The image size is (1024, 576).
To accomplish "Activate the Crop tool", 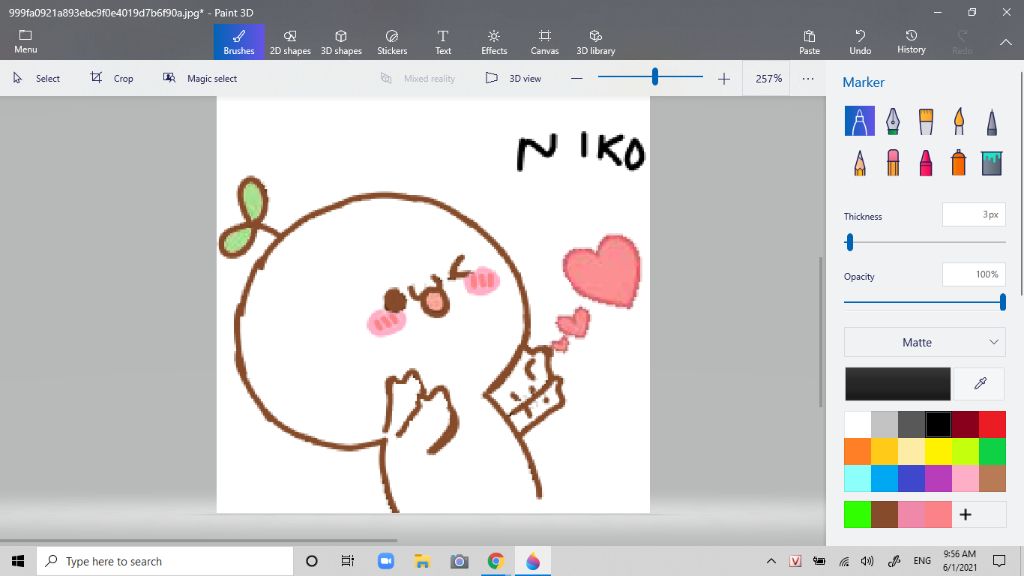I will 112,78.
